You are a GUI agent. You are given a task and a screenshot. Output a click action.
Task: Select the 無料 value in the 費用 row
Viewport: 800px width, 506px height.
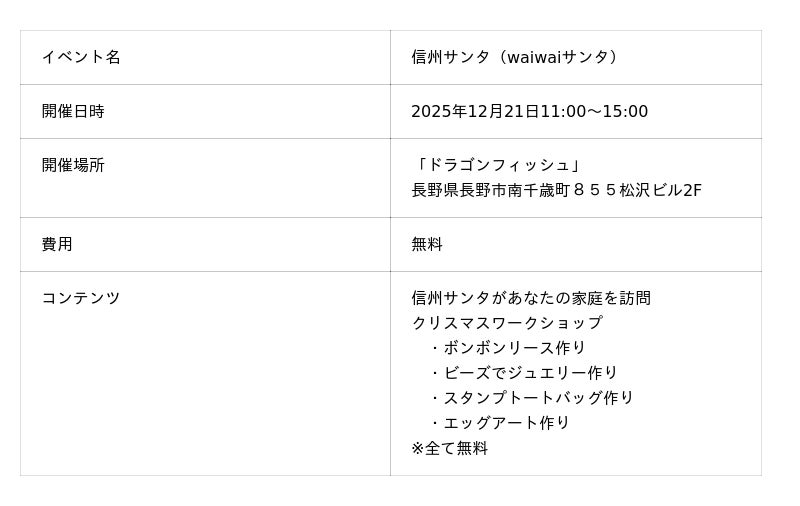click(427, 244)
